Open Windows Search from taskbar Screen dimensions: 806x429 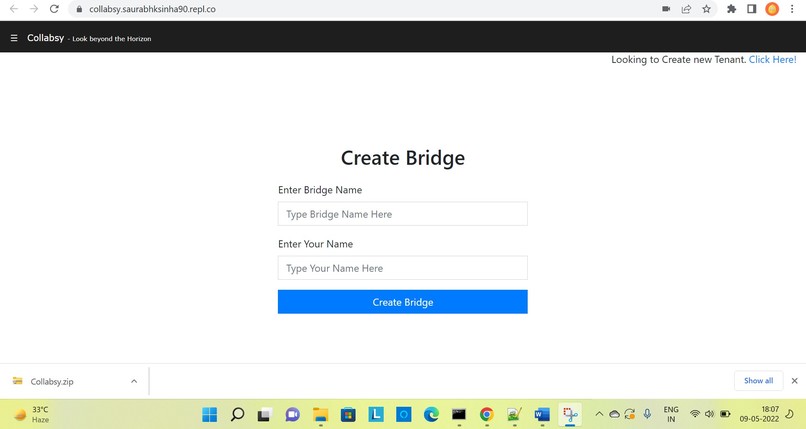tap(237, 414)
